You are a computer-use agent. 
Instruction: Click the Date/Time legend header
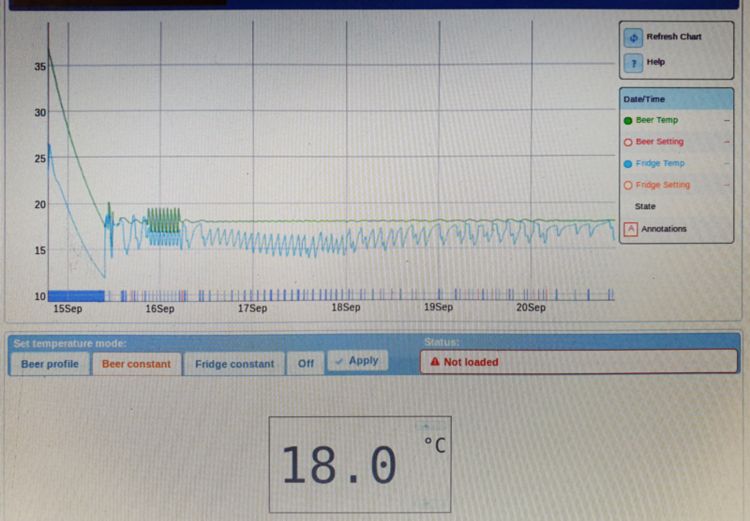coord(676,99)
